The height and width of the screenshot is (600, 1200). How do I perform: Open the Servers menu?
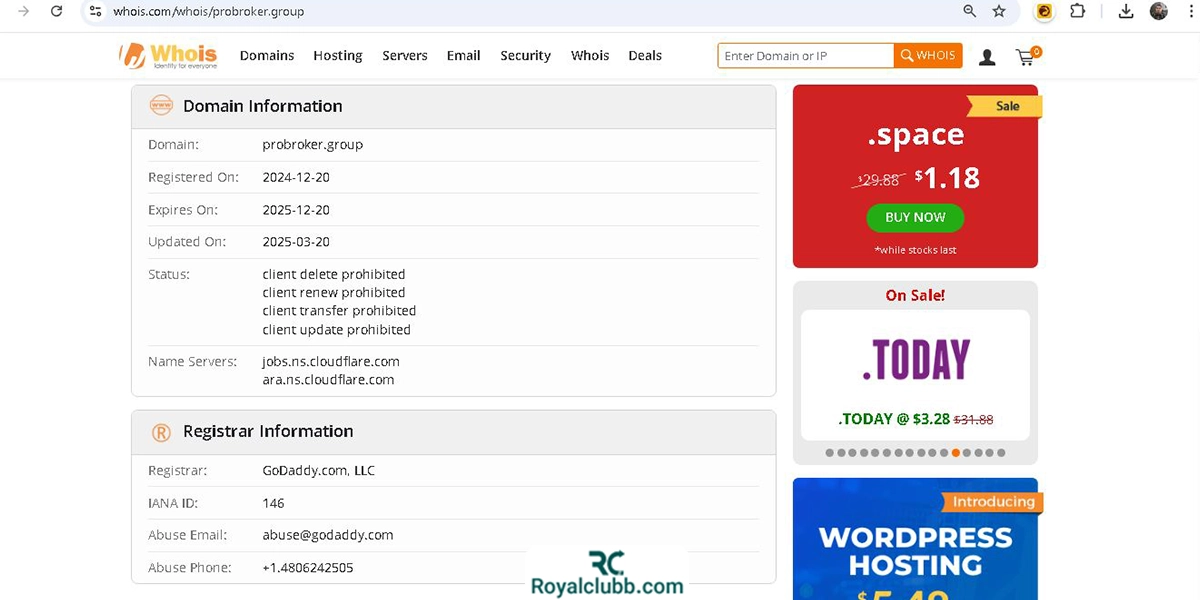click(405, 56)
